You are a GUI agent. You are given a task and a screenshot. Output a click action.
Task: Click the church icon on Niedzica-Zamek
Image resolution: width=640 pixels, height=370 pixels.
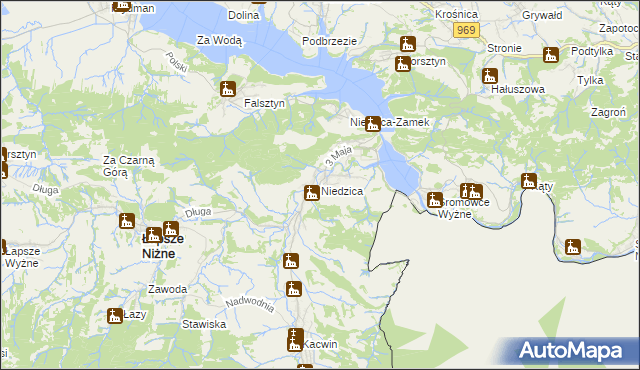click(x=372, y=124)
